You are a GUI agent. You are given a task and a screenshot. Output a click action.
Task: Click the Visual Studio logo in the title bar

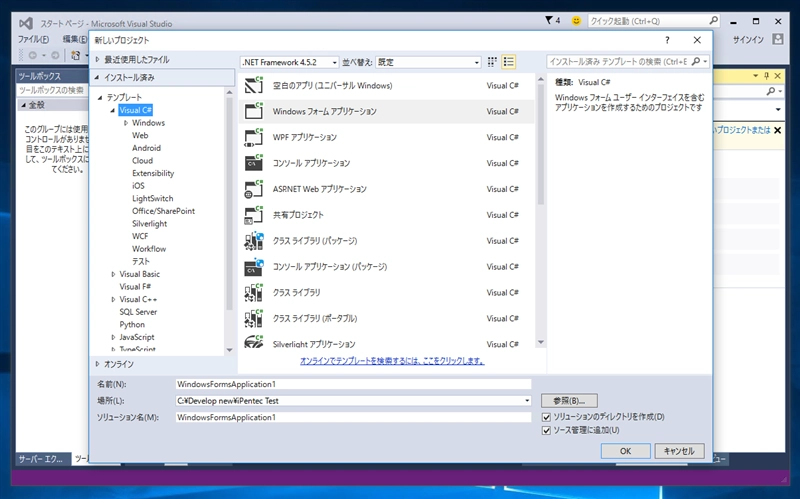point(26,23)
